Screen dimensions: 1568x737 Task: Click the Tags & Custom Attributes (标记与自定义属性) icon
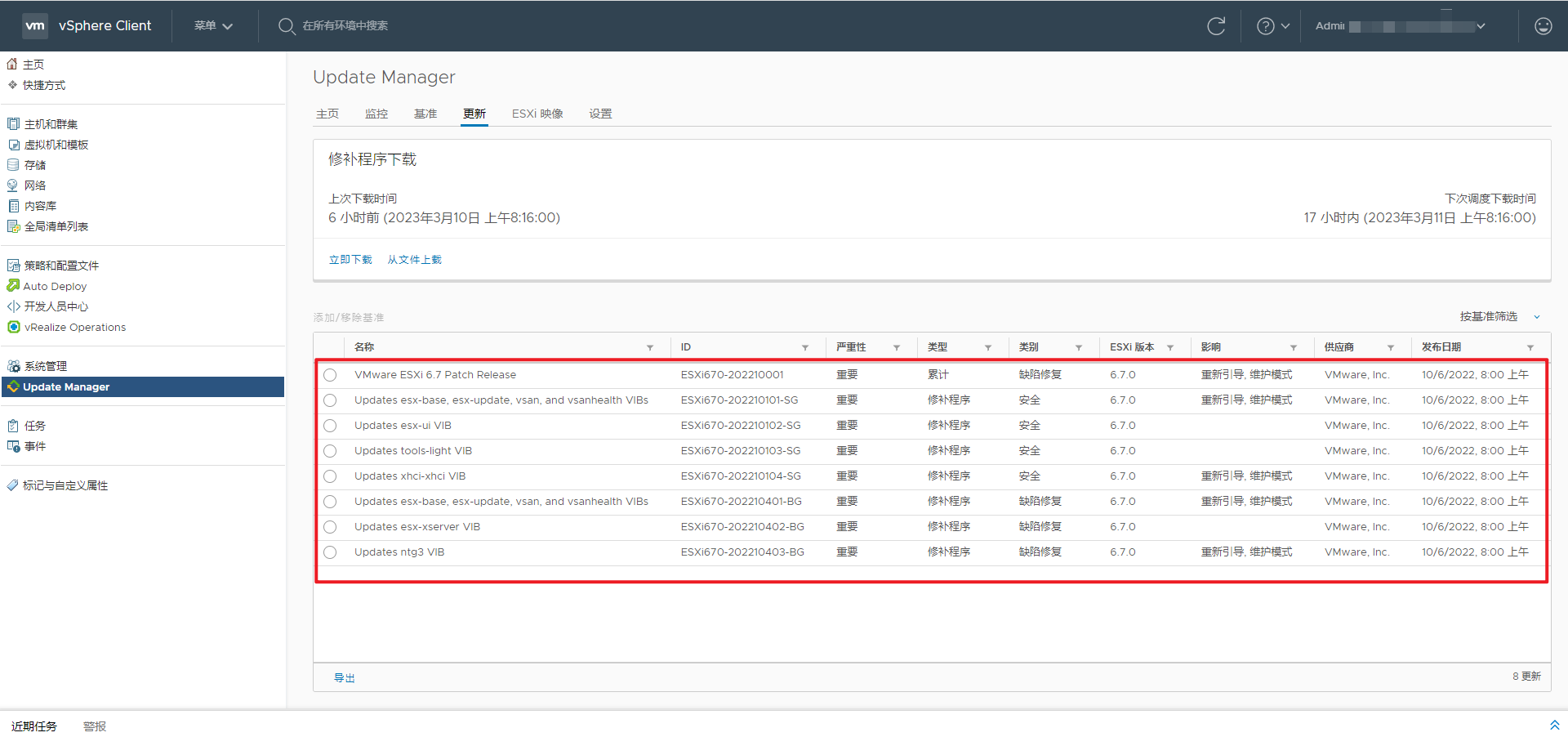click(12, 485)
